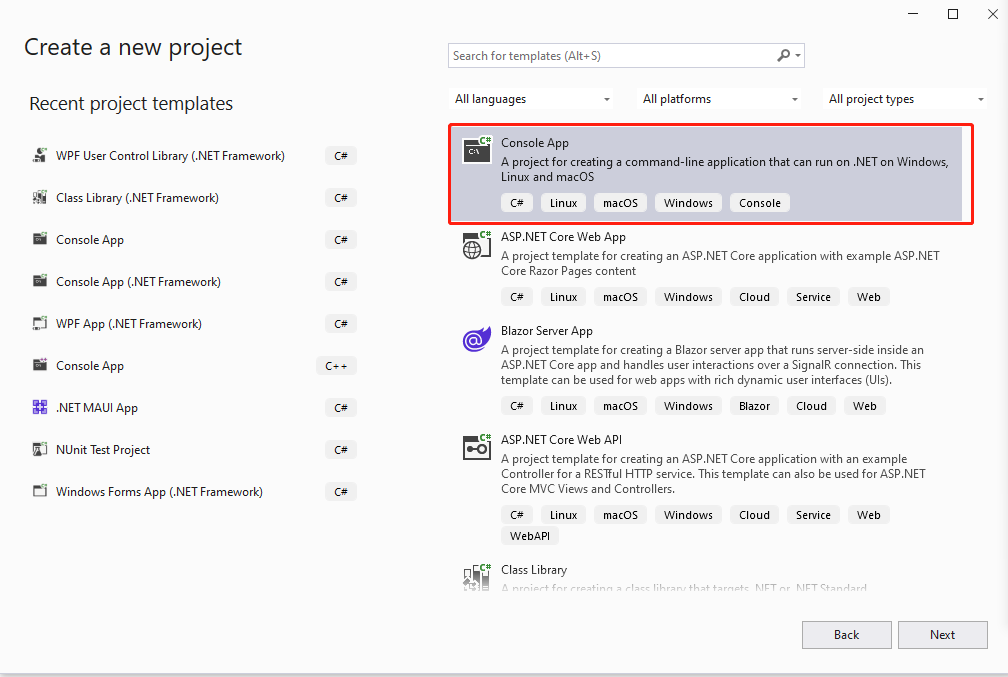Click the bottom Class Library template icon
Viewport: 1008px width, 677px height.
coord(477,577)
